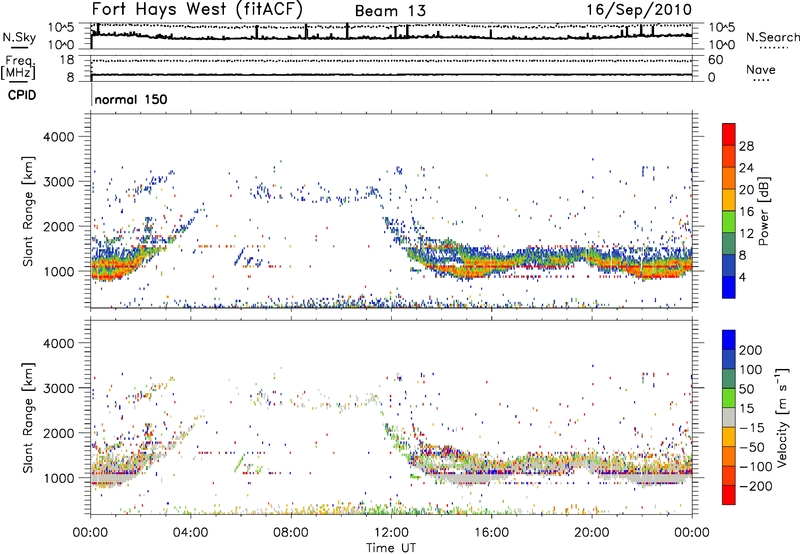Click the "08:00" time tick label
Screen dimensions: 800x554
click(x=291, y=533)
